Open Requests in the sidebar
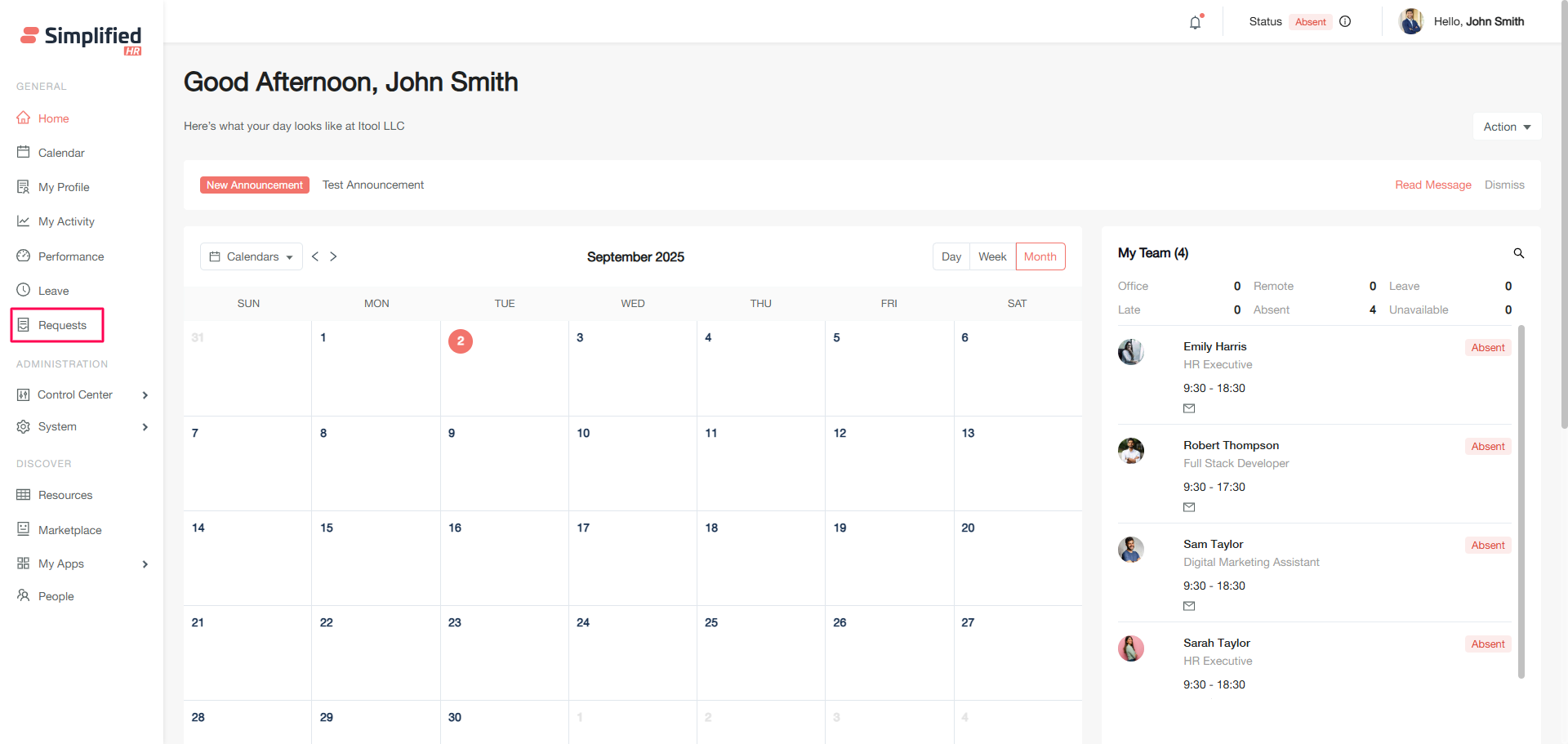1568x744 pixels. (x=62, y=325)
